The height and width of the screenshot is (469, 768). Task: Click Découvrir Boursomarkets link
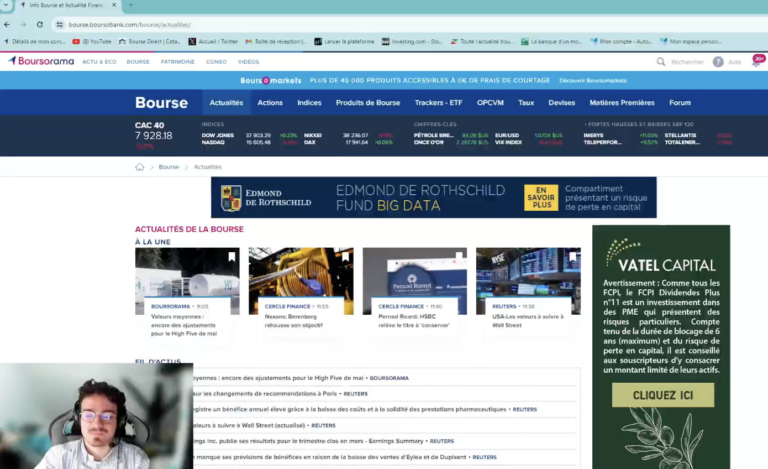point(593,80)
